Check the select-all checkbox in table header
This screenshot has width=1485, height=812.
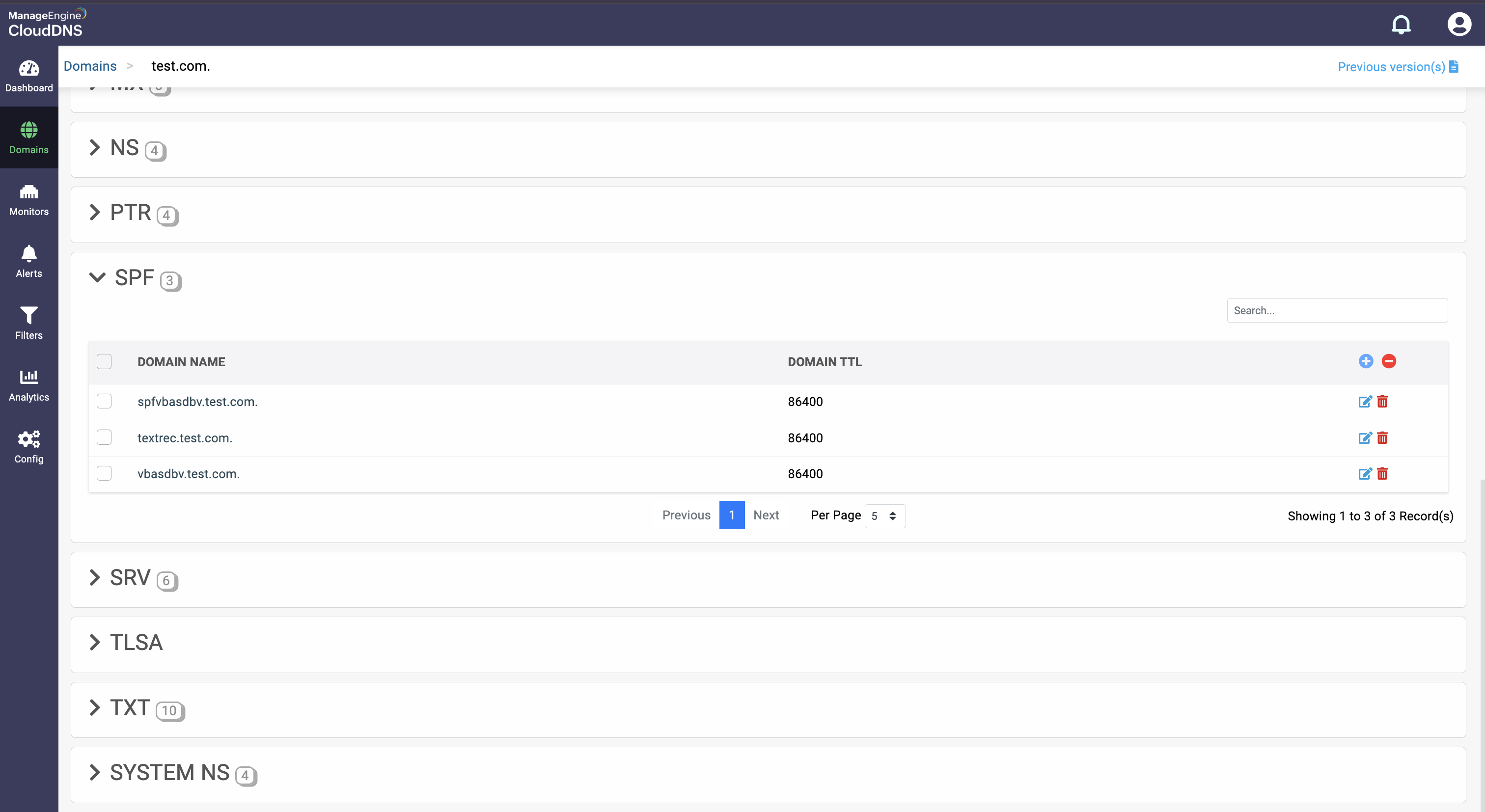pyautogui.click(x=104, y=361)
